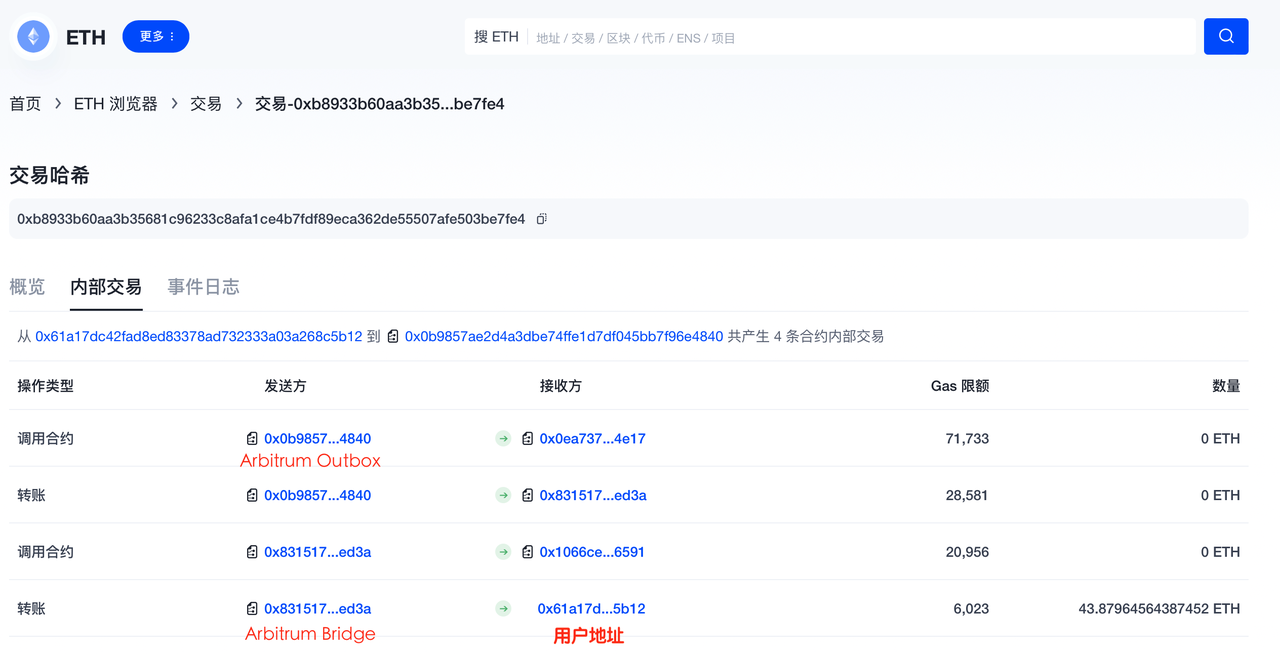Open sender address 0x61a17dc42fad...5b12 in summary
1280x654 pixels.
coord(198,337)
